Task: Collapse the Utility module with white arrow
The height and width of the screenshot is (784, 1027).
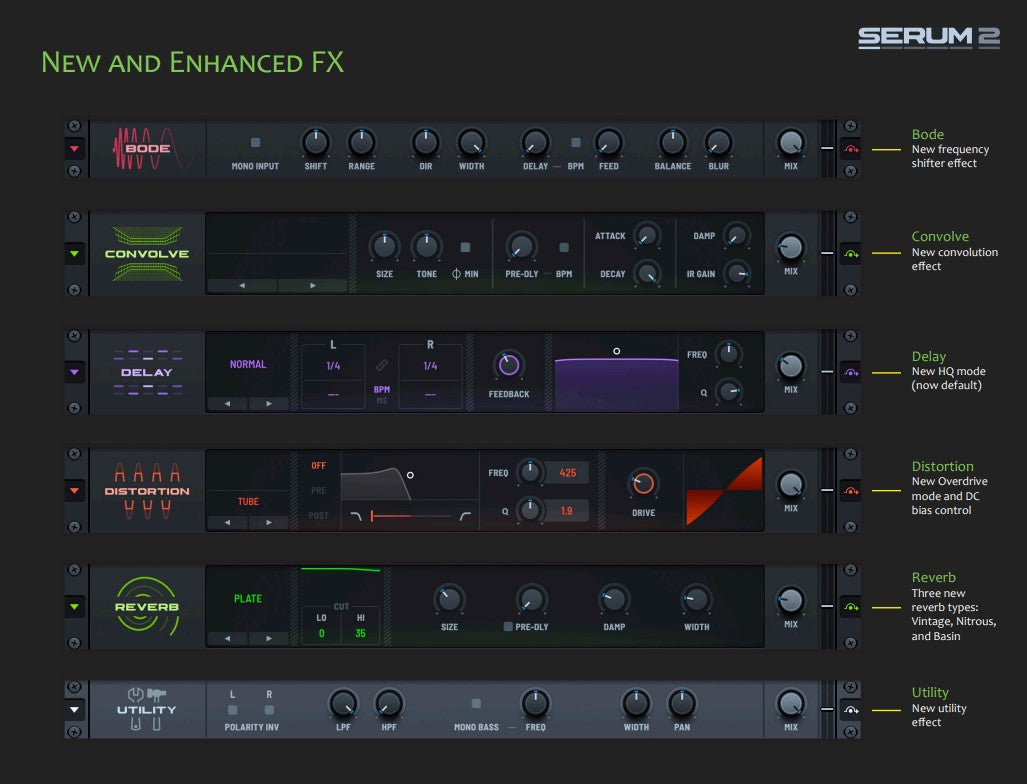Action: [75, 709]
